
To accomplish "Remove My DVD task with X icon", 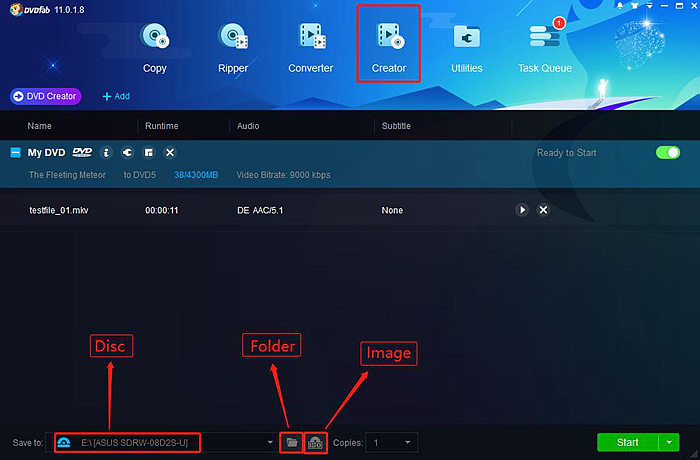I will coord(170,153).
